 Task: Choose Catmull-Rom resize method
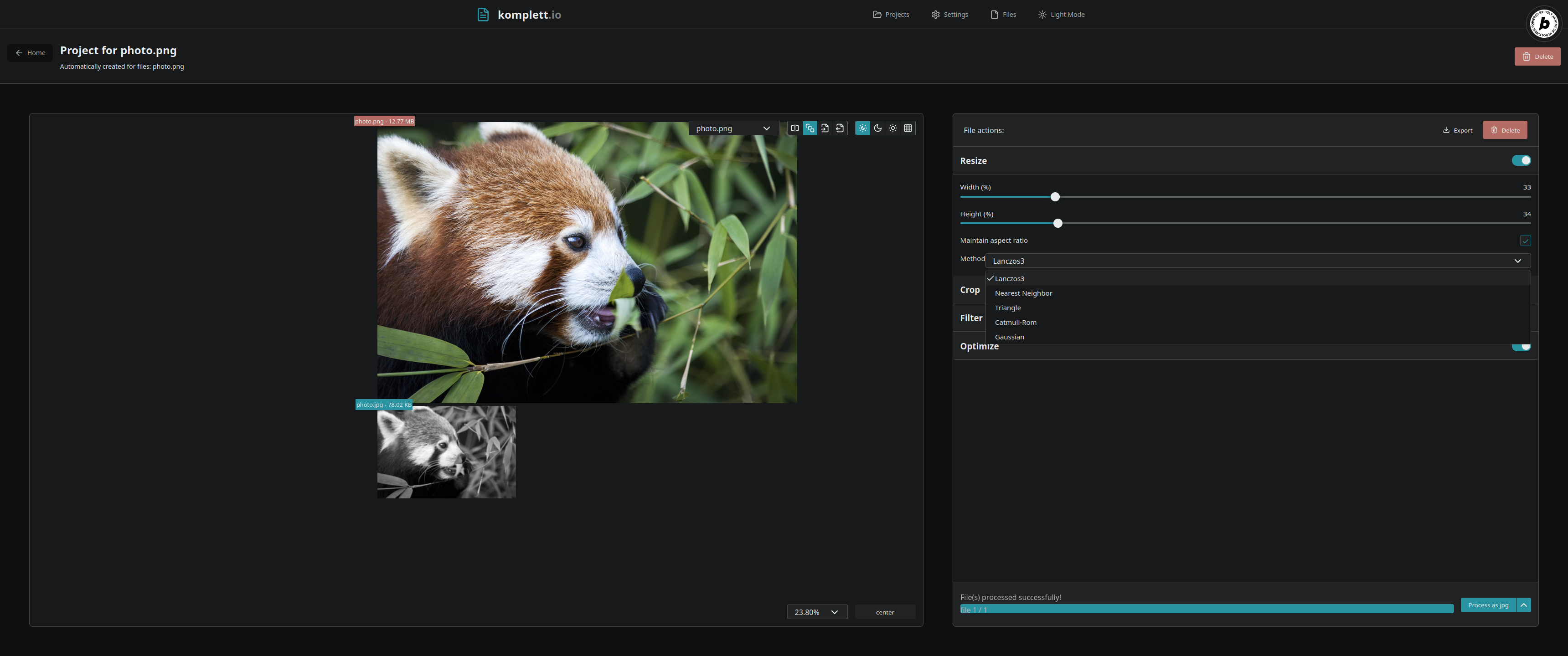click(x=1015, y=323)
